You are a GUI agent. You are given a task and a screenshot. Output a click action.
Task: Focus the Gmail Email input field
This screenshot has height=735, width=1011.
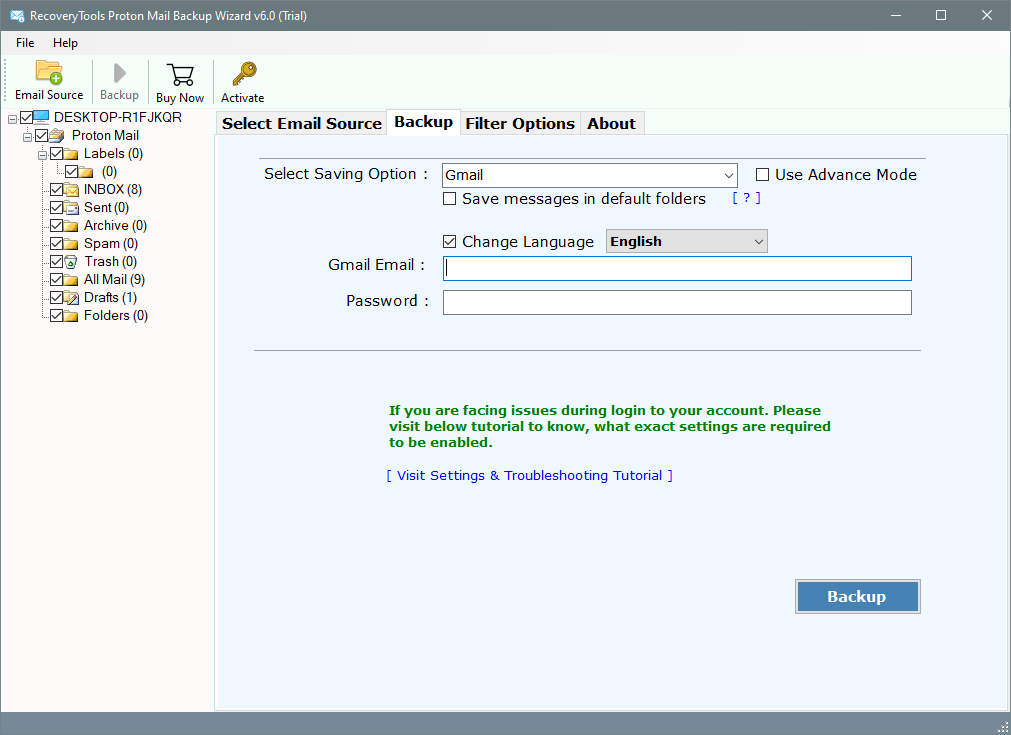coord(677,268)
